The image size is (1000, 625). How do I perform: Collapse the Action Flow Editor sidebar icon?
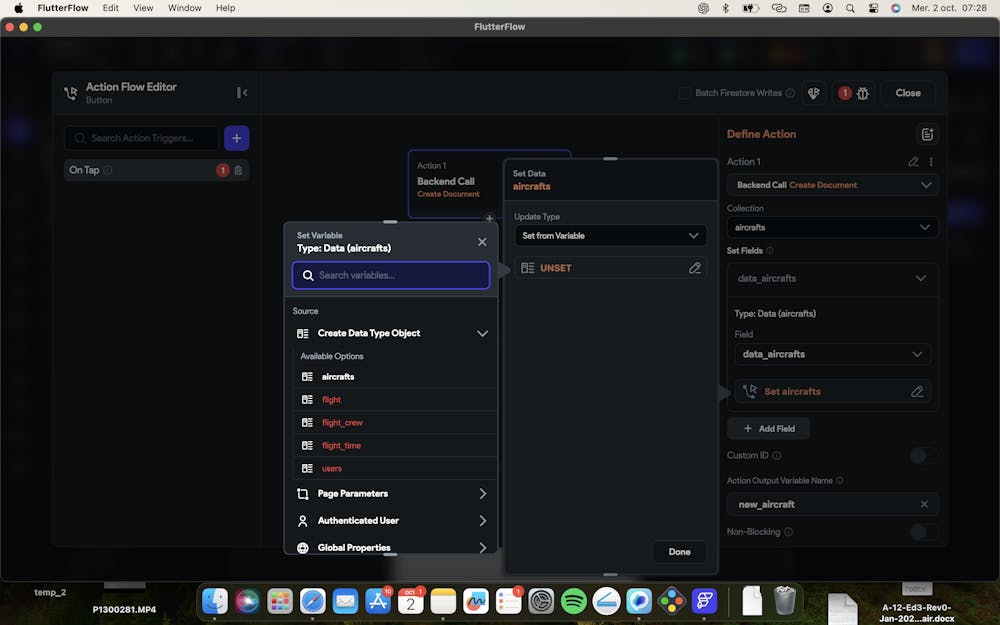[x=242, y=93]
